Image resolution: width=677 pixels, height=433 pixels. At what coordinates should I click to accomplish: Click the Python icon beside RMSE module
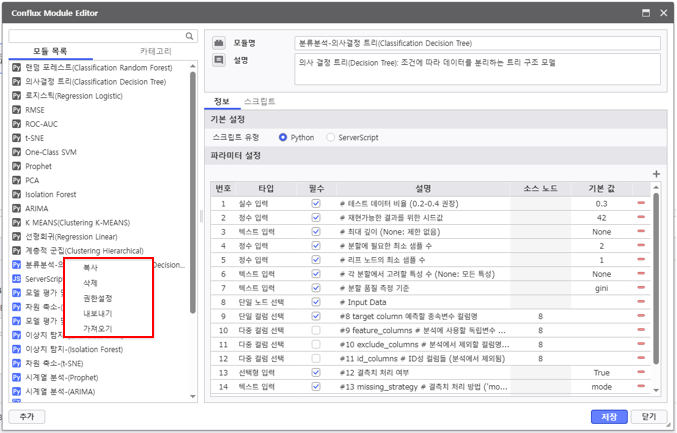[16, 110]
